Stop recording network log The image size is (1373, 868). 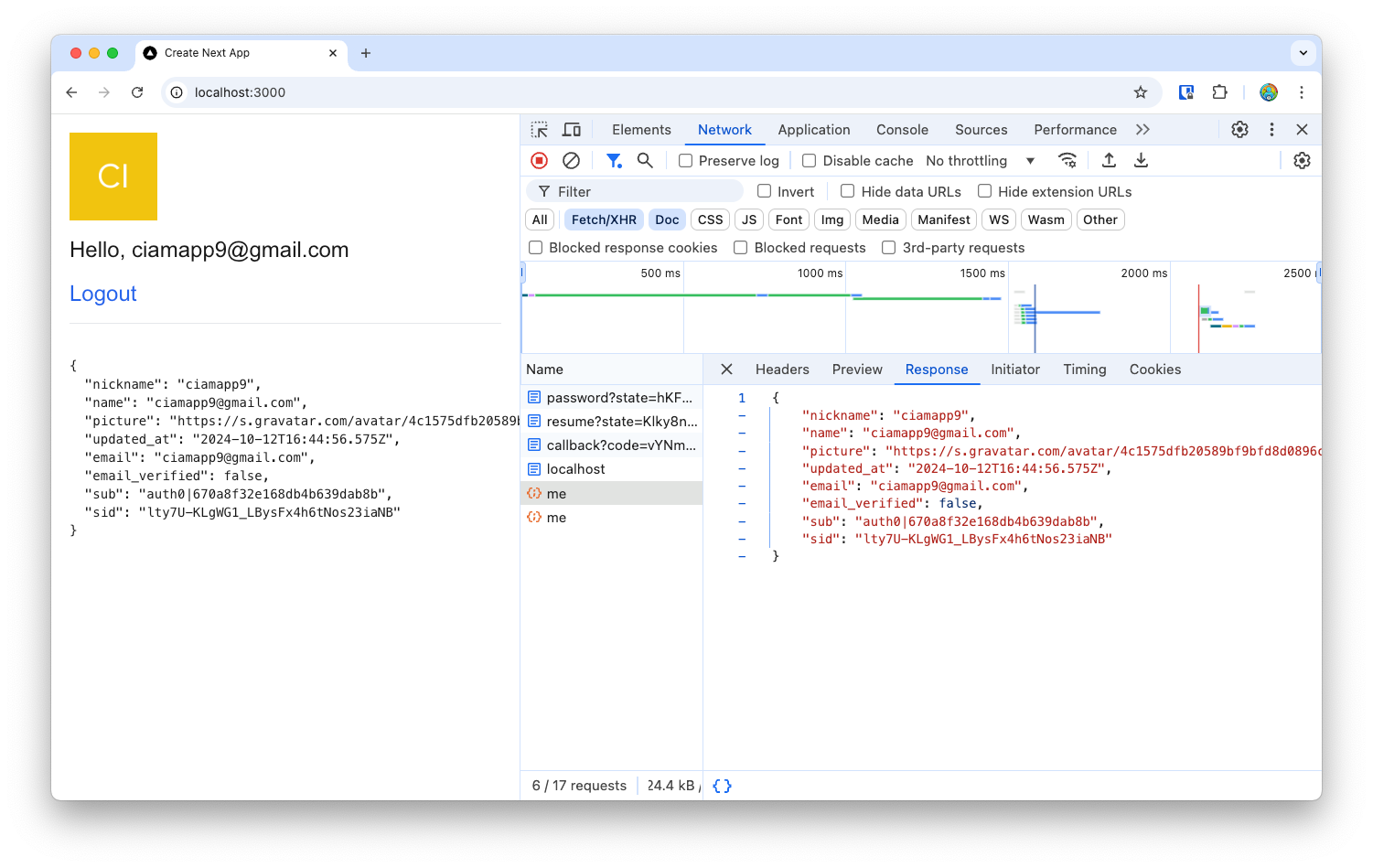pyautogui.click(x=540, y=161)
